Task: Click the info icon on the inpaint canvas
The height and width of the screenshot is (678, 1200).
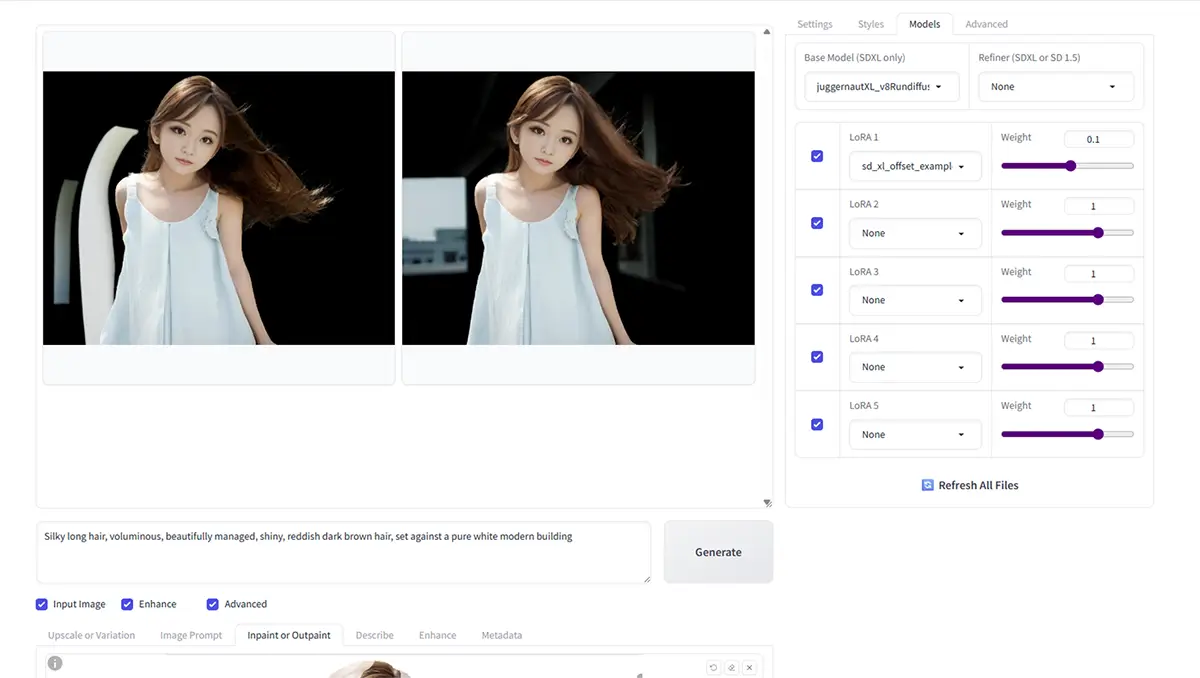Action: pos(55,663)
